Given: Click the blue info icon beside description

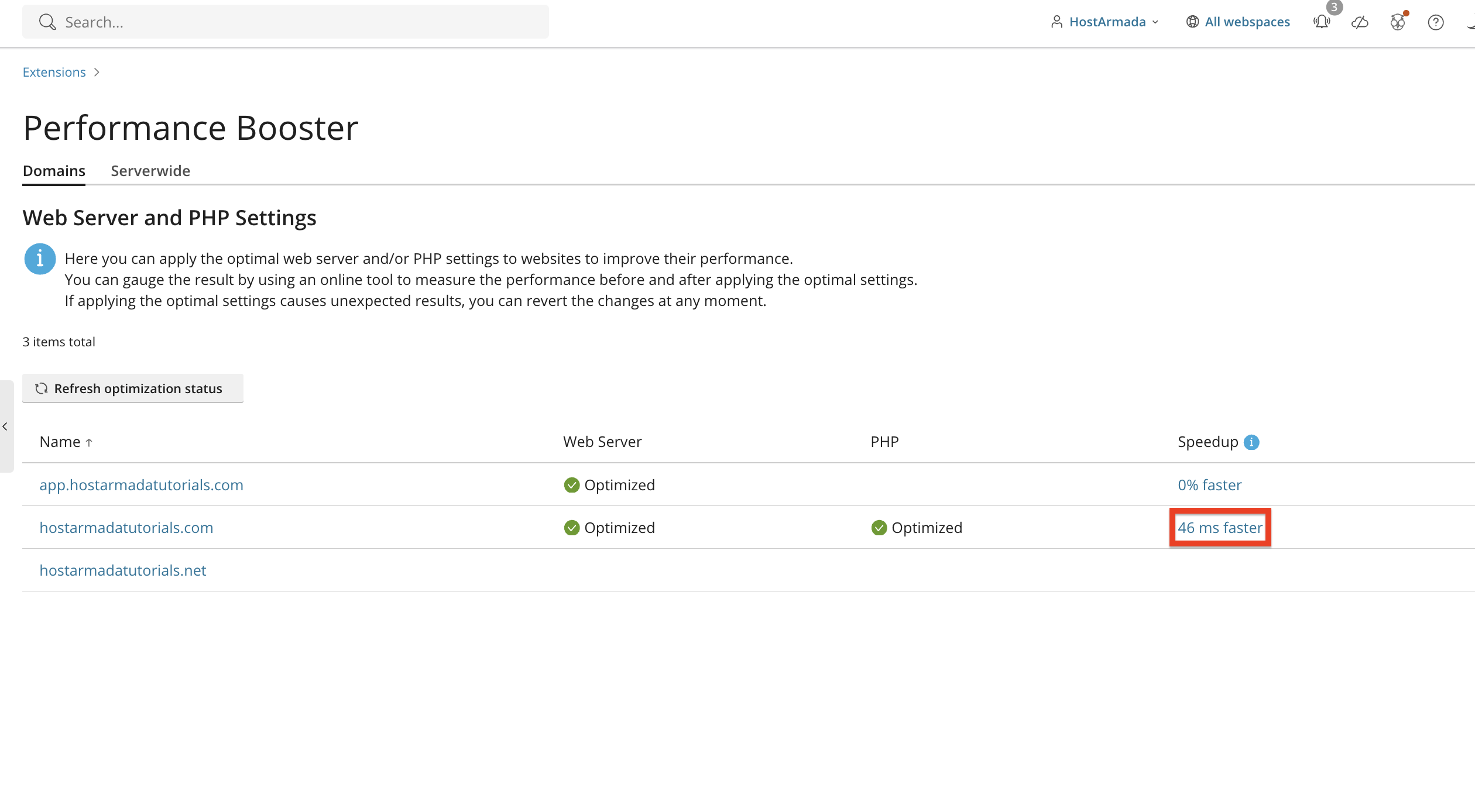Looking at the screenshot, I should coord(40,259).
